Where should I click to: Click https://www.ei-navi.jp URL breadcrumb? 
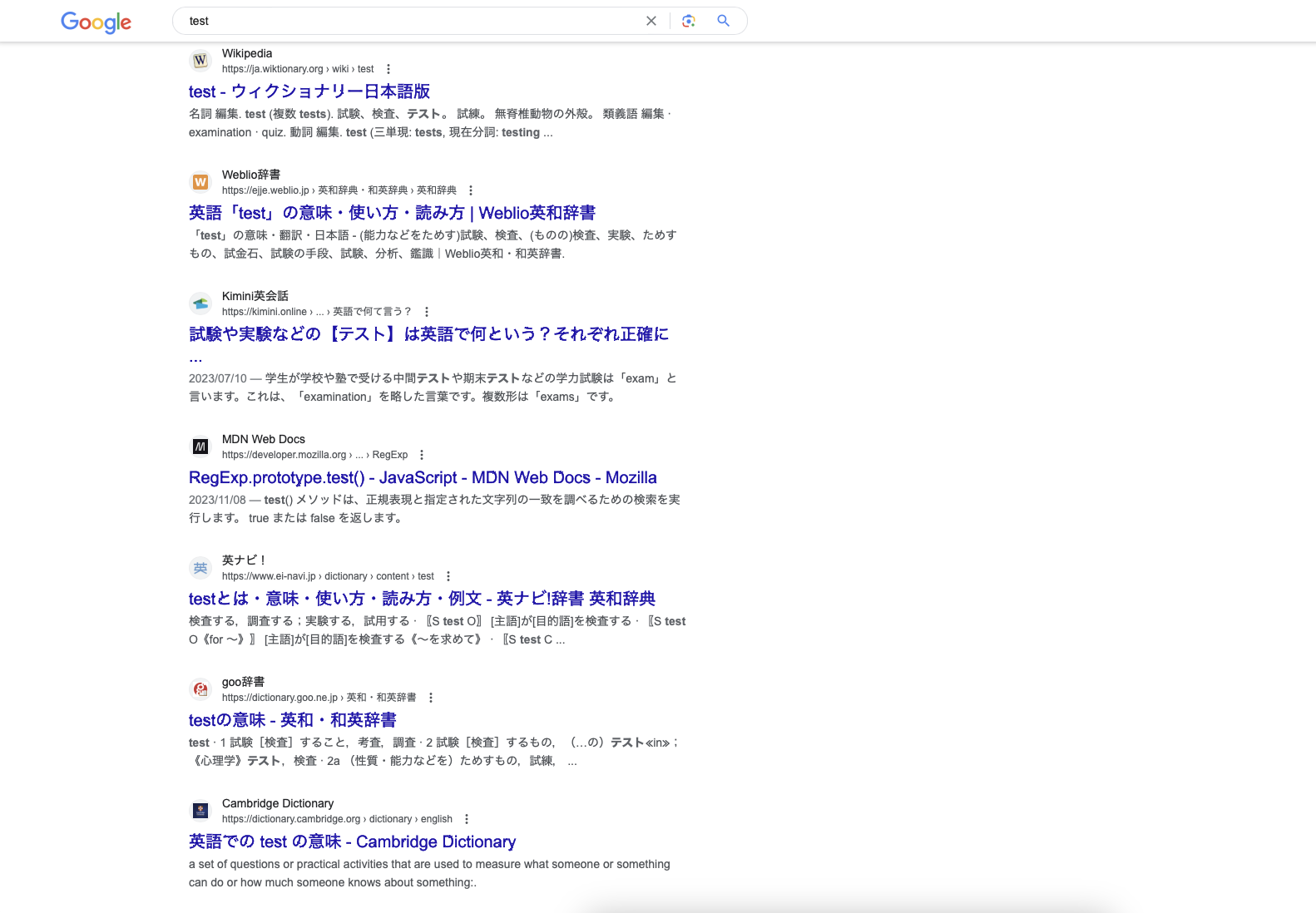(328, 576)
